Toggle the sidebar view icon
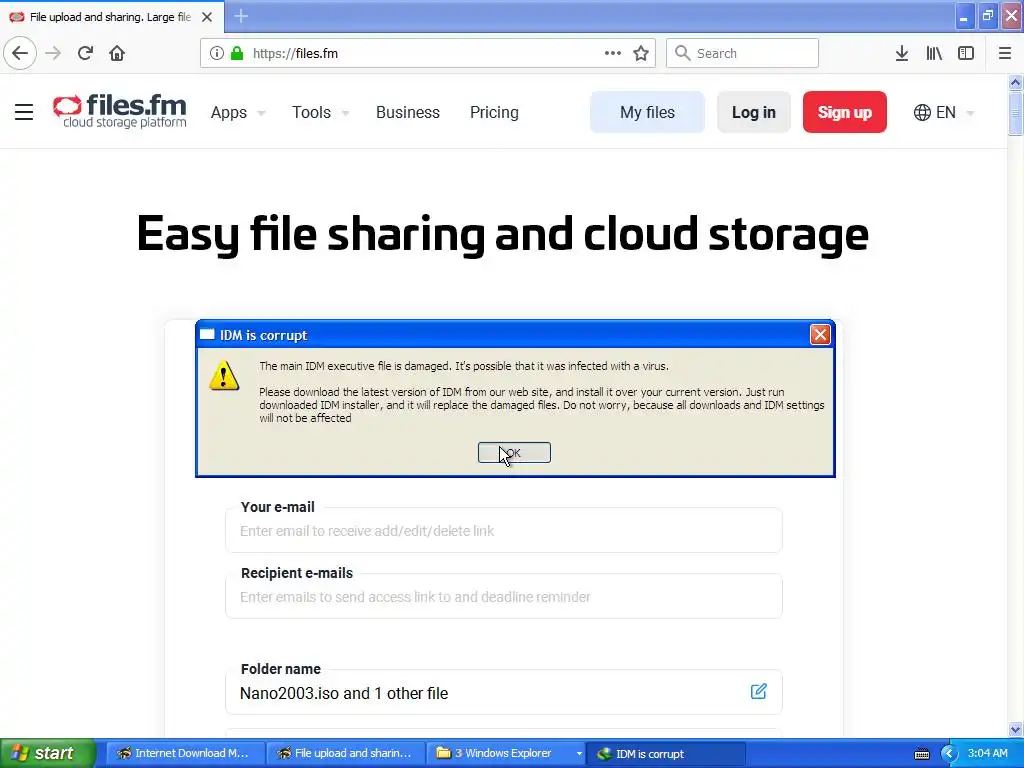 (966, 53)
